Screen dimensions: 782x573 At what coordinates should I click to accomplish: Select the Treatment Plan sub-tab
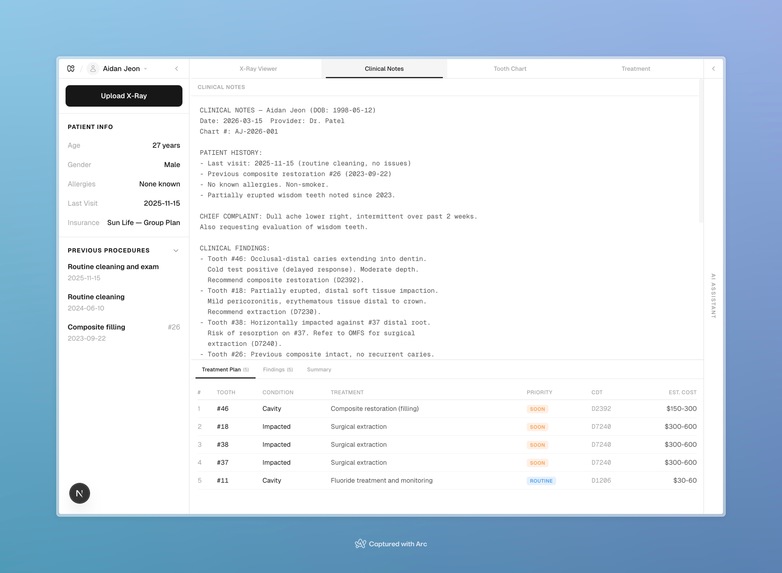(x=225, y=370)
